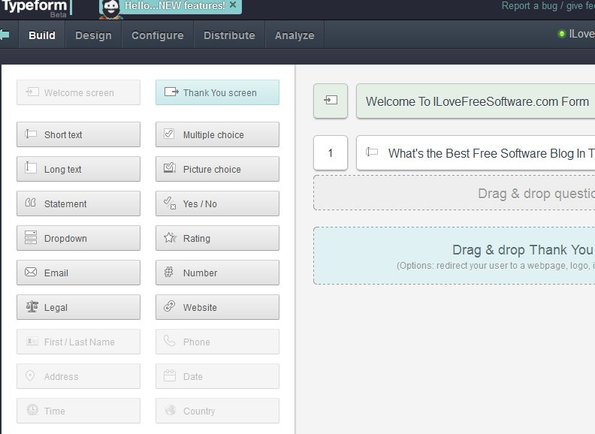Select the Thank You screen button
The image size is (595, 434).
click(217, 92)
